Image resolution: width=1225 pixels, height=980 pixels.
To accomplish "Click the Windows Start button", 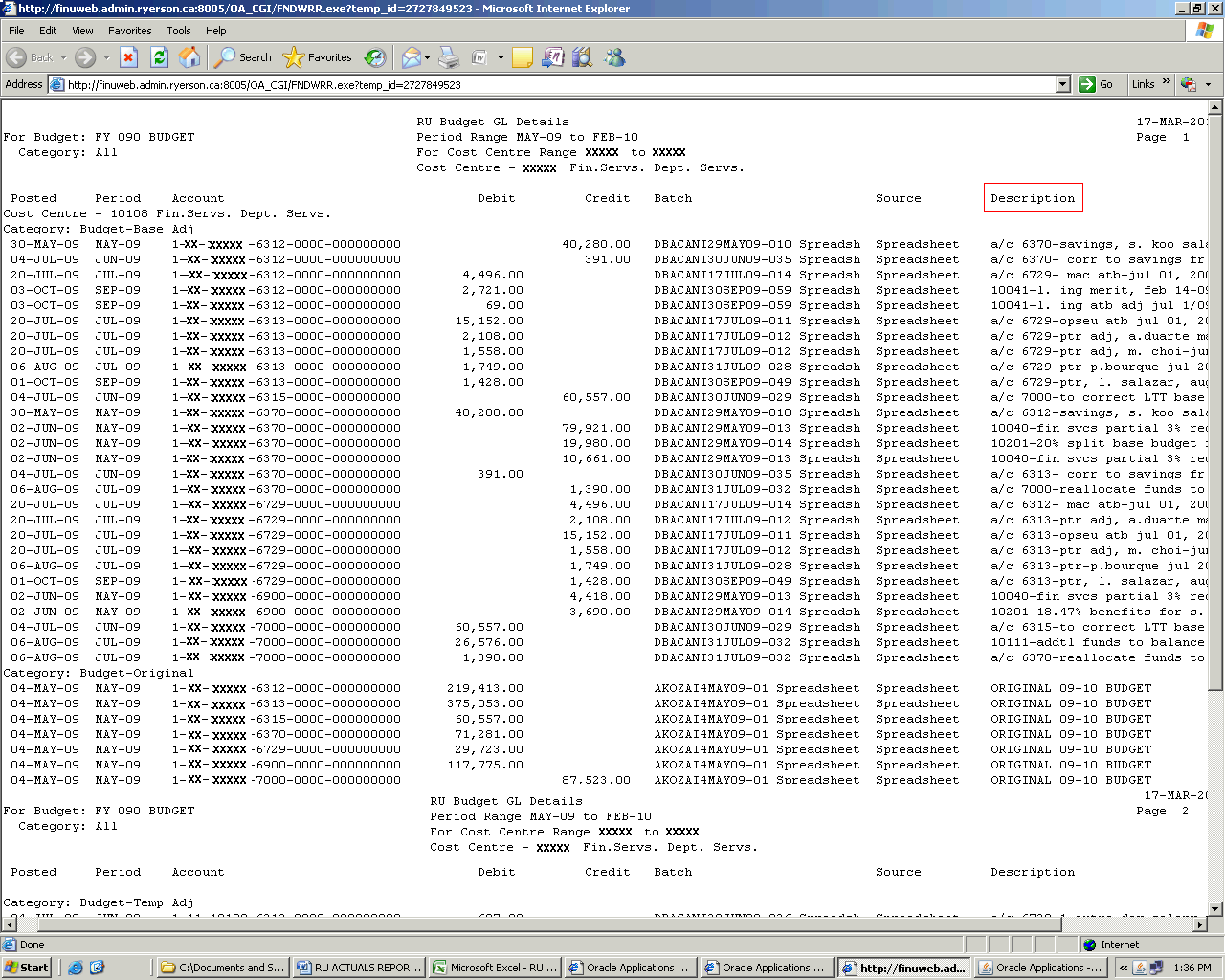I will [26, 968].
